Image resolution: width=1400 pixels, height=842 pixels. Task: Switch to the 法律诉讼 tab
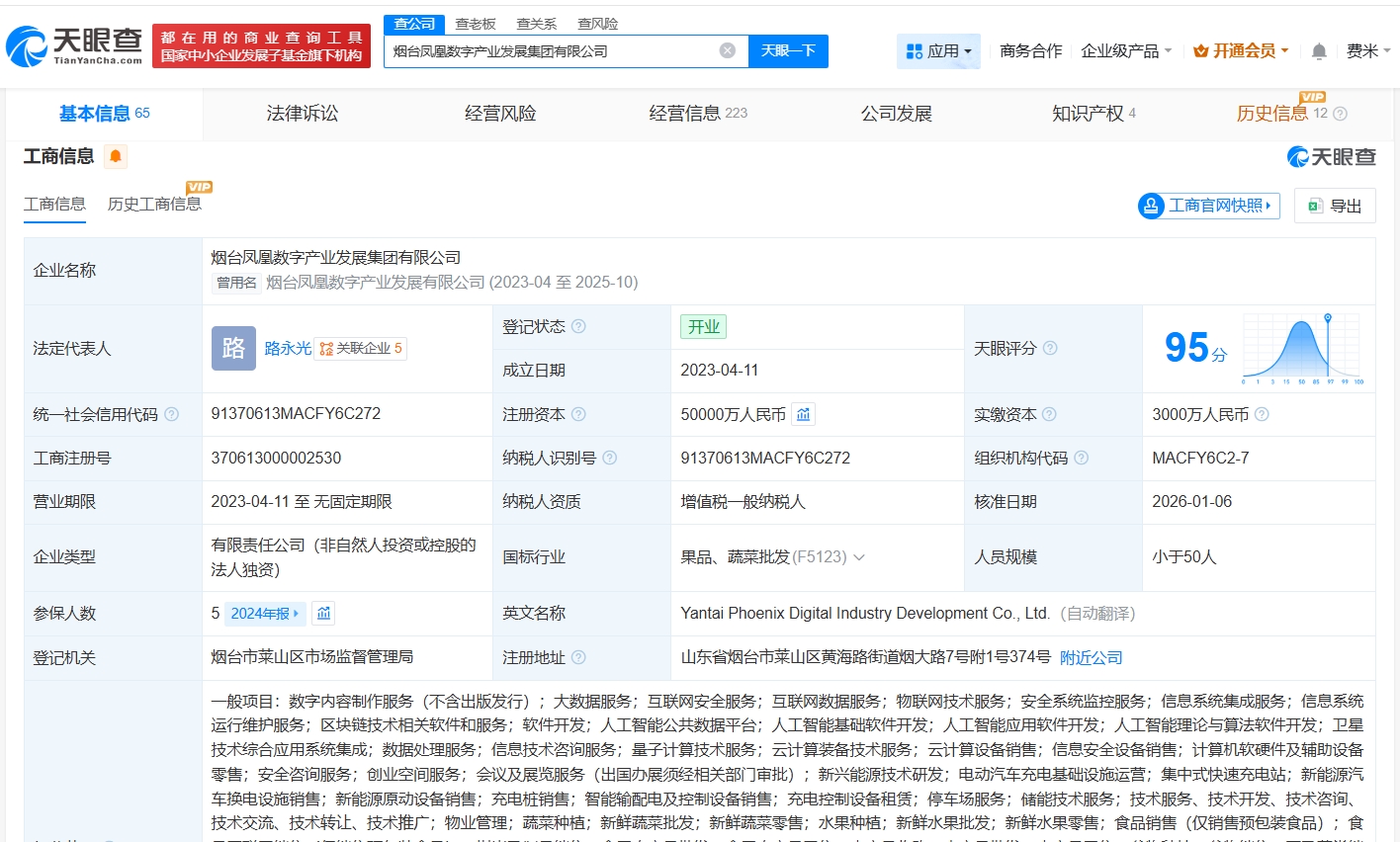(x=303, y=114)
